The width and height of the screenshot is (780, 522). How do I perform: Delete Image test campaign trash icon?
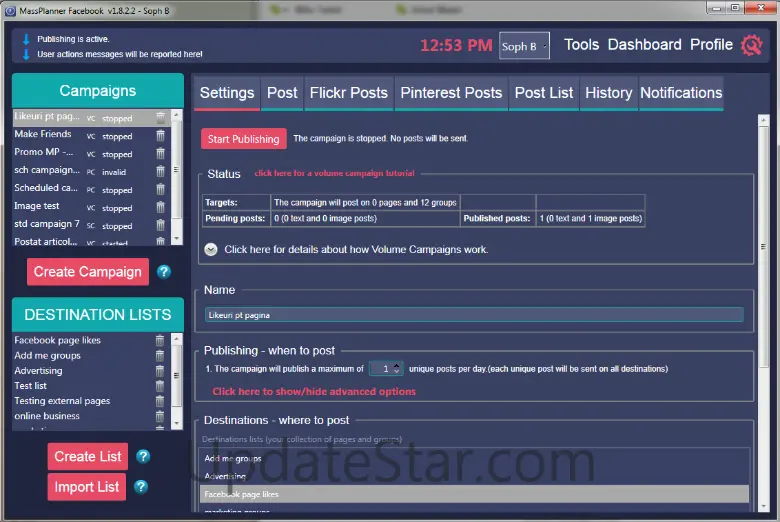pos(160,207)
